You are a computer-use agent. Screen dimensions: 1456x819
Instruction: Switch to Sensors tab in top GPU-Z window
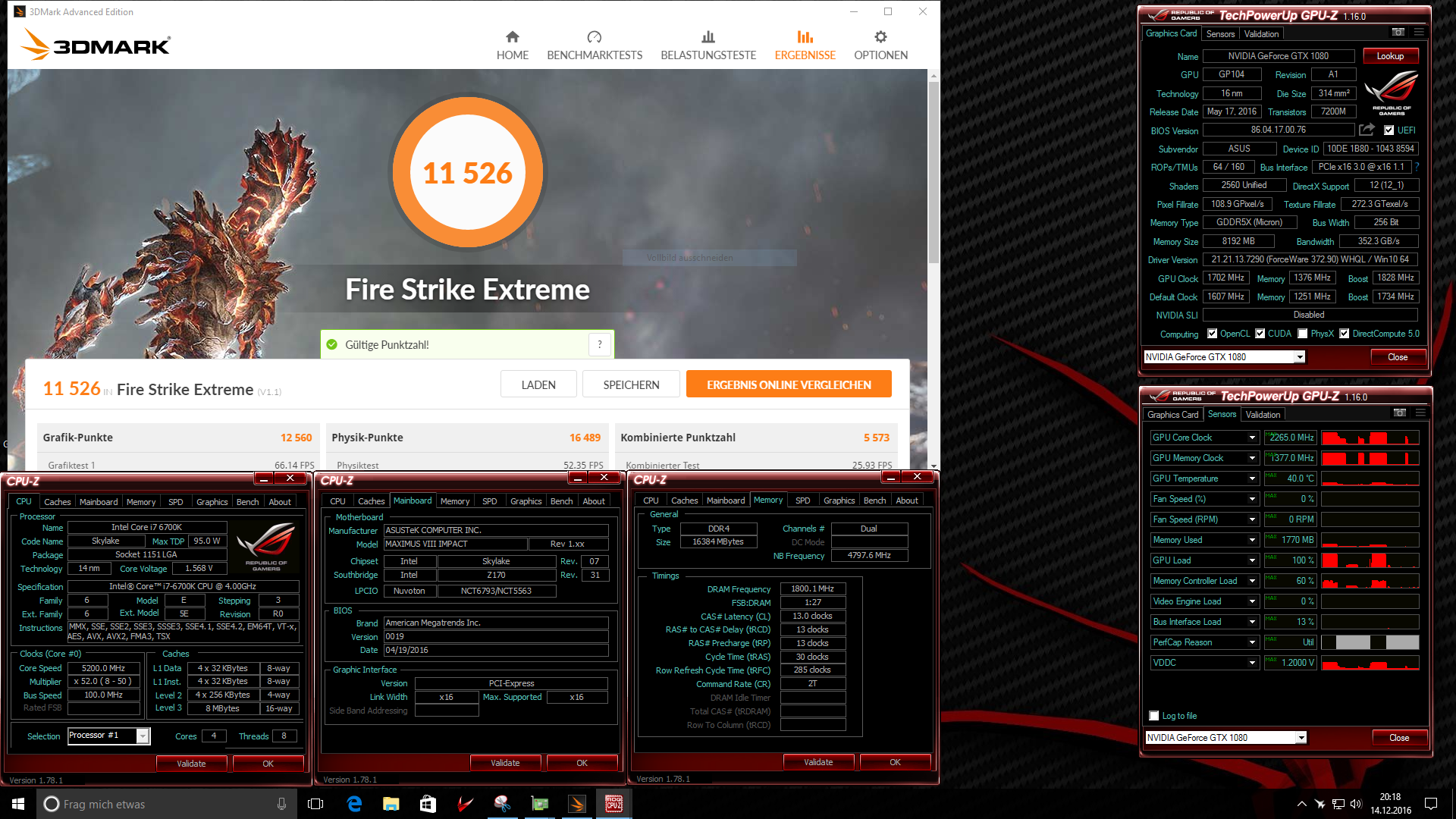1220,34
